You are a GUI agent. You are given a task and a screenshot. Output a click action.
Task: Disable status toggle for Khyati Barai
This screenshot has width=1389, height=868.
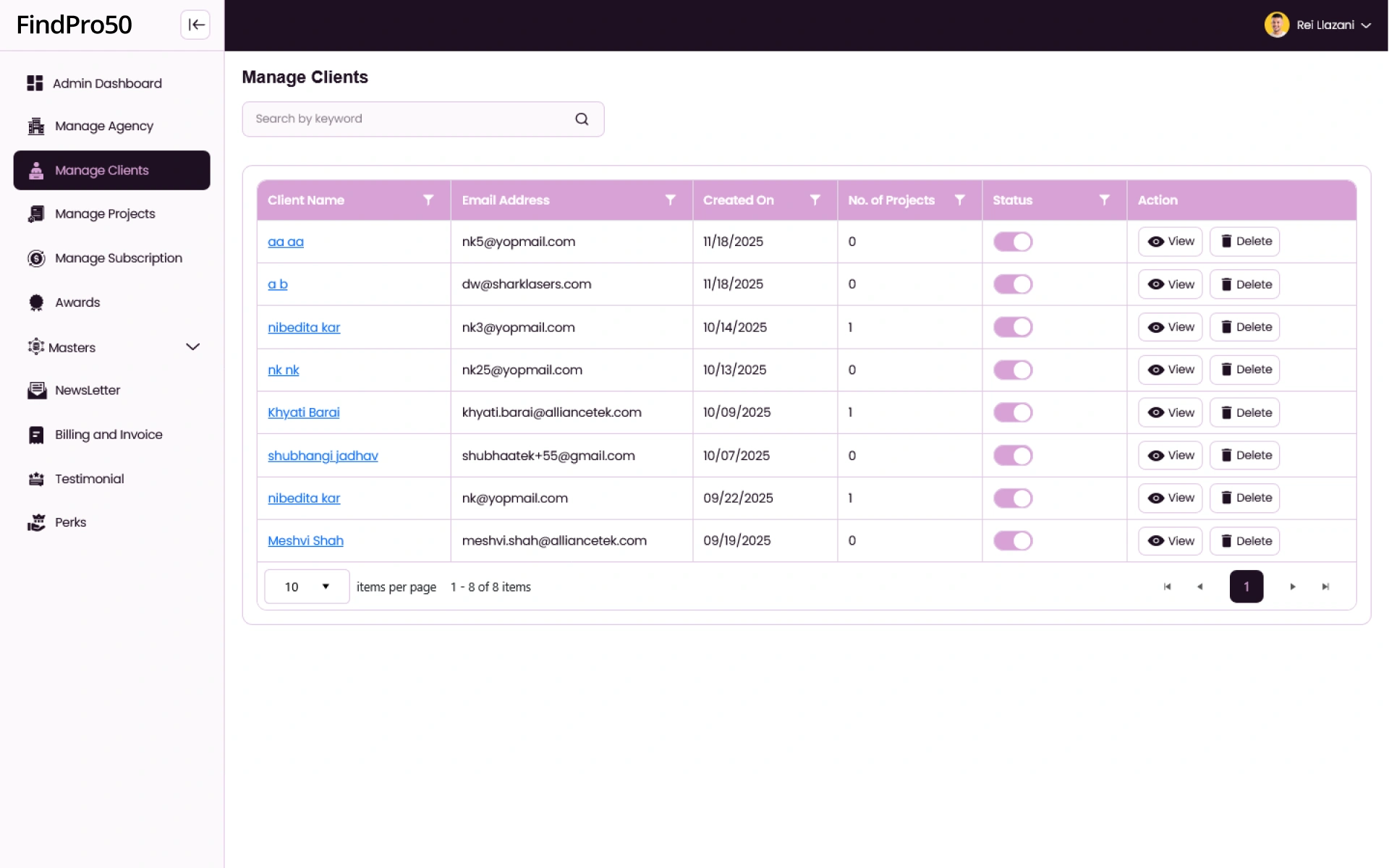click(1013, 412)
